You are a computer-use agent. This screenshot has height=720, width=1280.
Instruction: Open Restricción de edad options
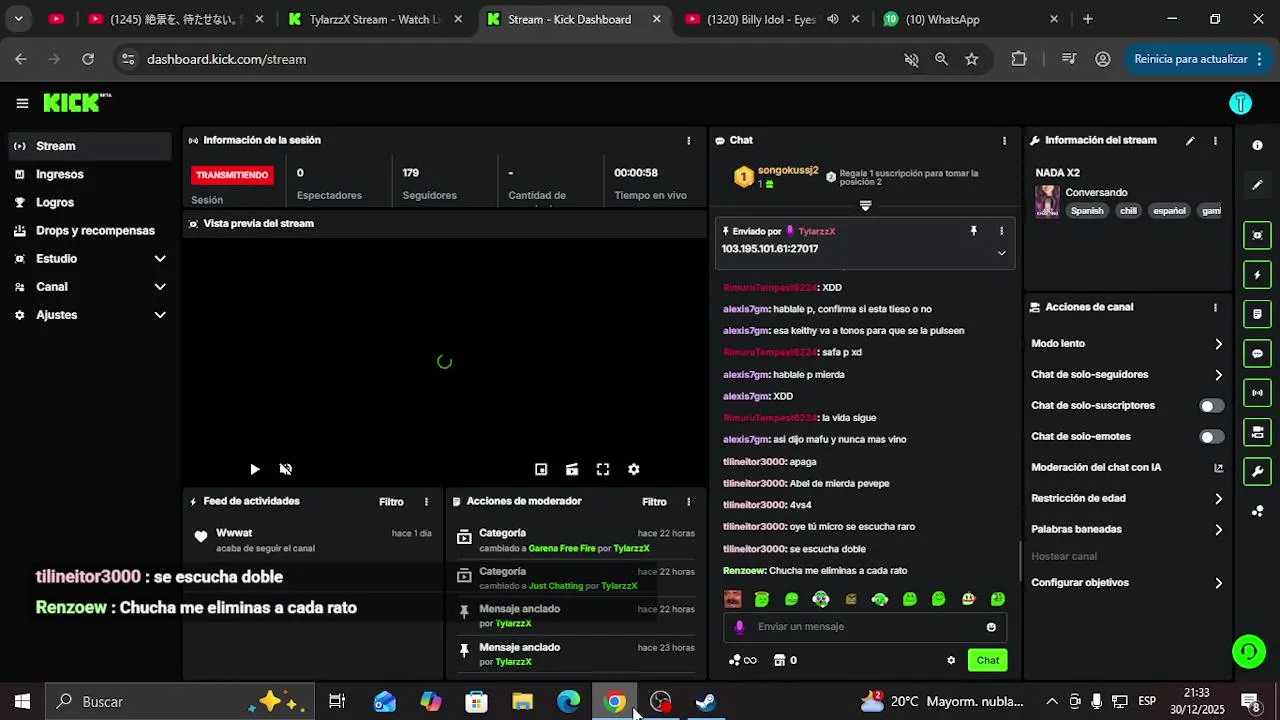tap(1126, 499)
